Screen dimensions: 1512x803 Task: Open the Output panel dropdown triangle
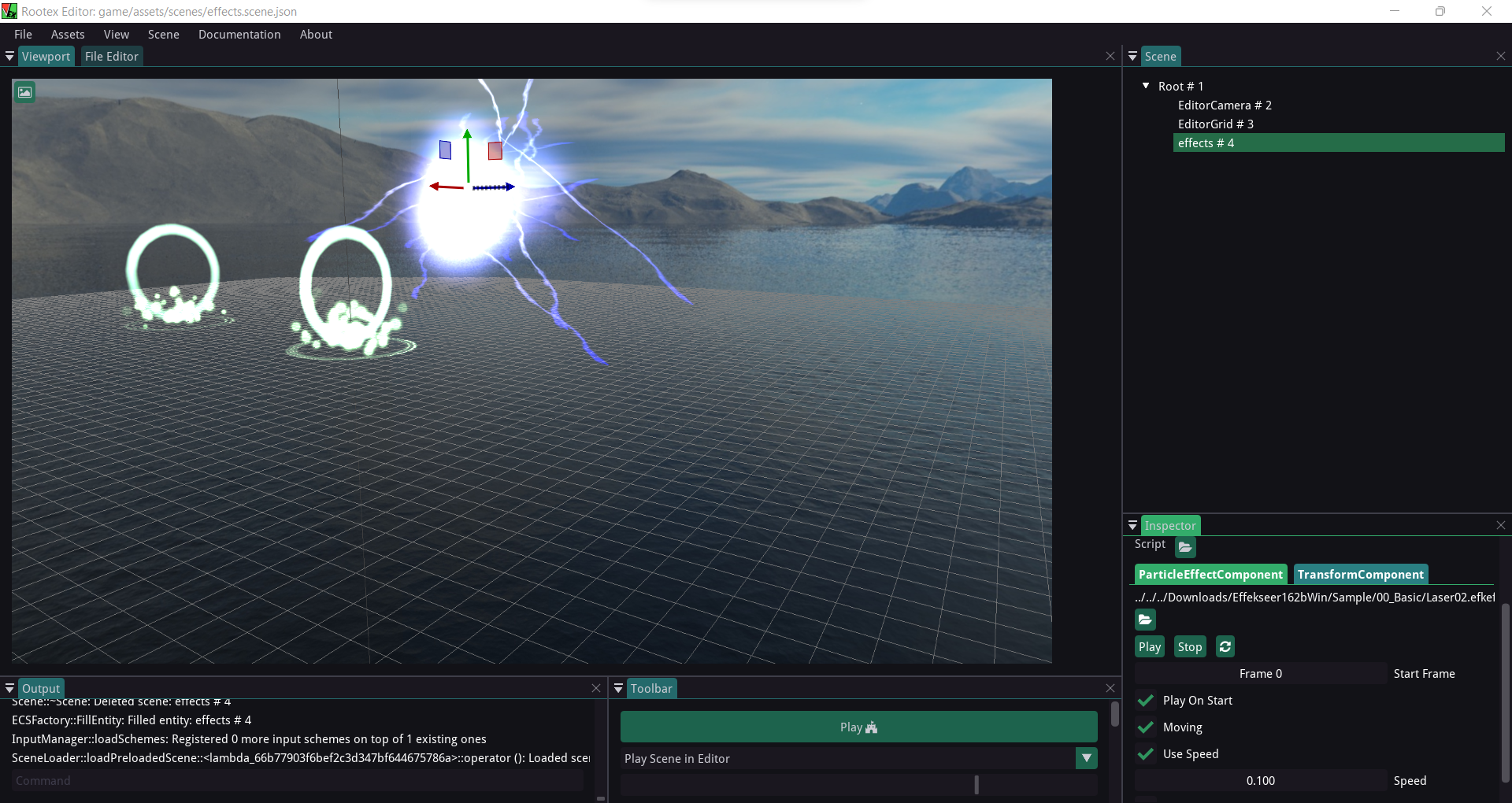click(x=9, y=688)
